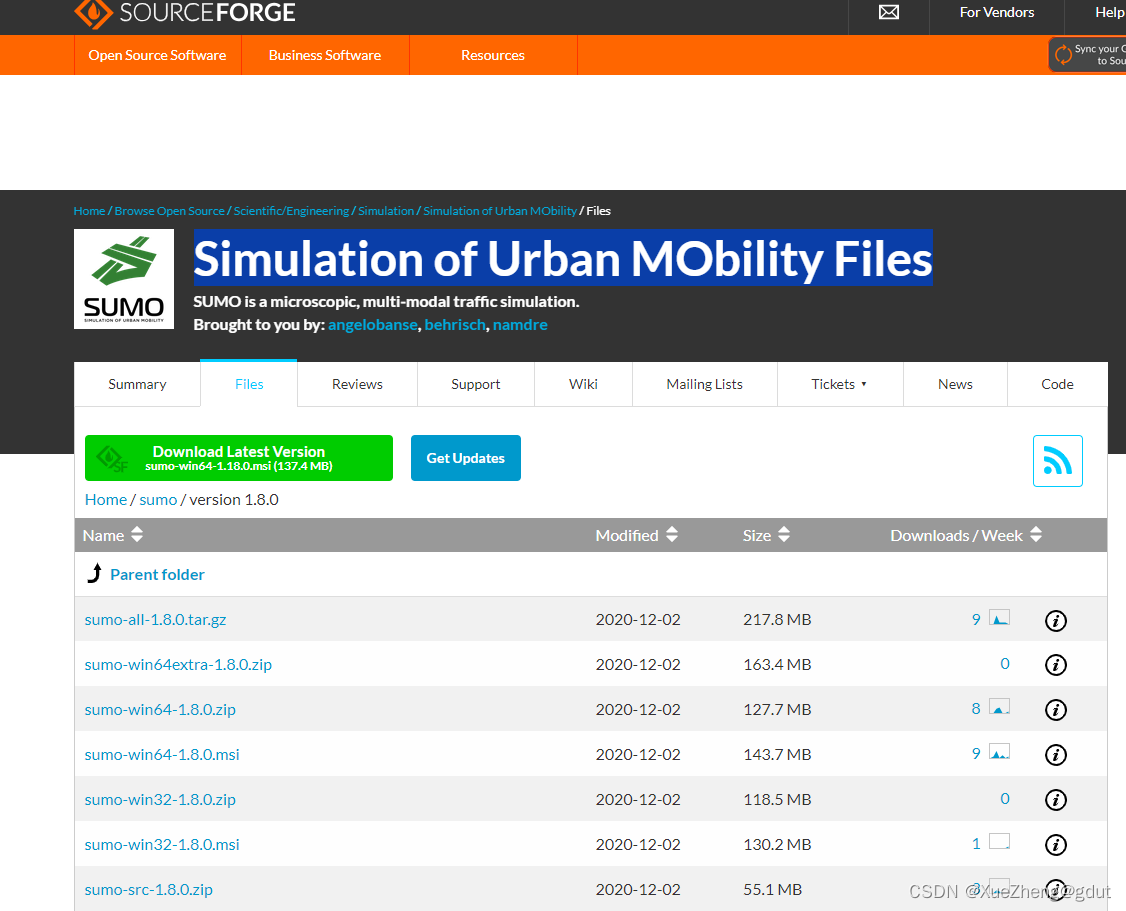
Task: Download sumo-win32-1.8.0.zip
Action: [160, 800]
